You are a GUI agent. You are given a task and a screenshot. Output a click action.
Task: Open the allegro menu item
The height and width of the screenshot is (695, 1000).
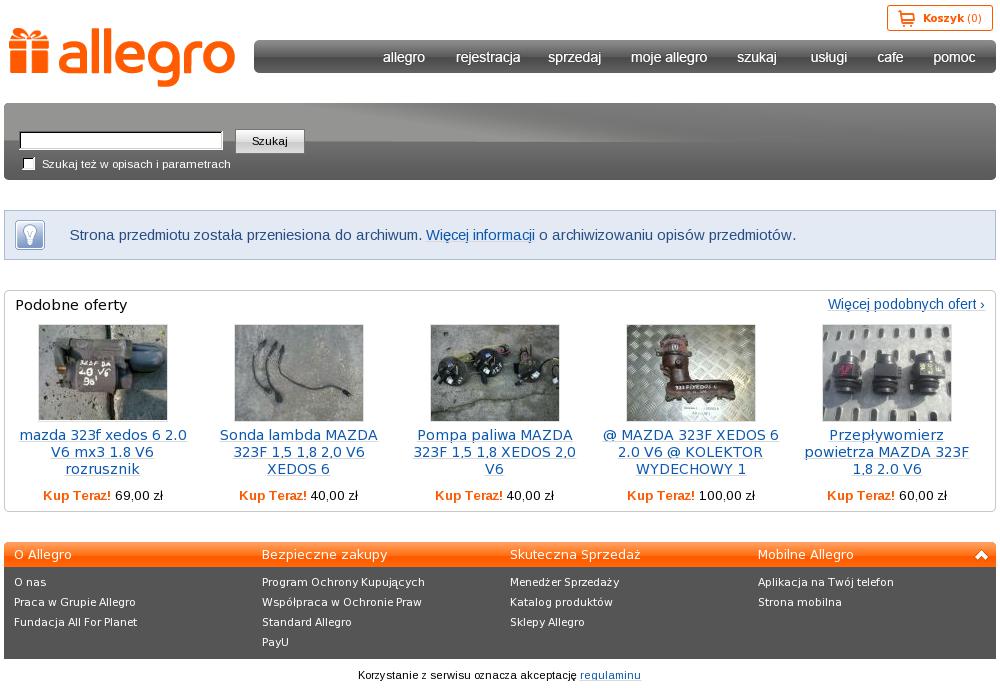(x=404, y=57)
